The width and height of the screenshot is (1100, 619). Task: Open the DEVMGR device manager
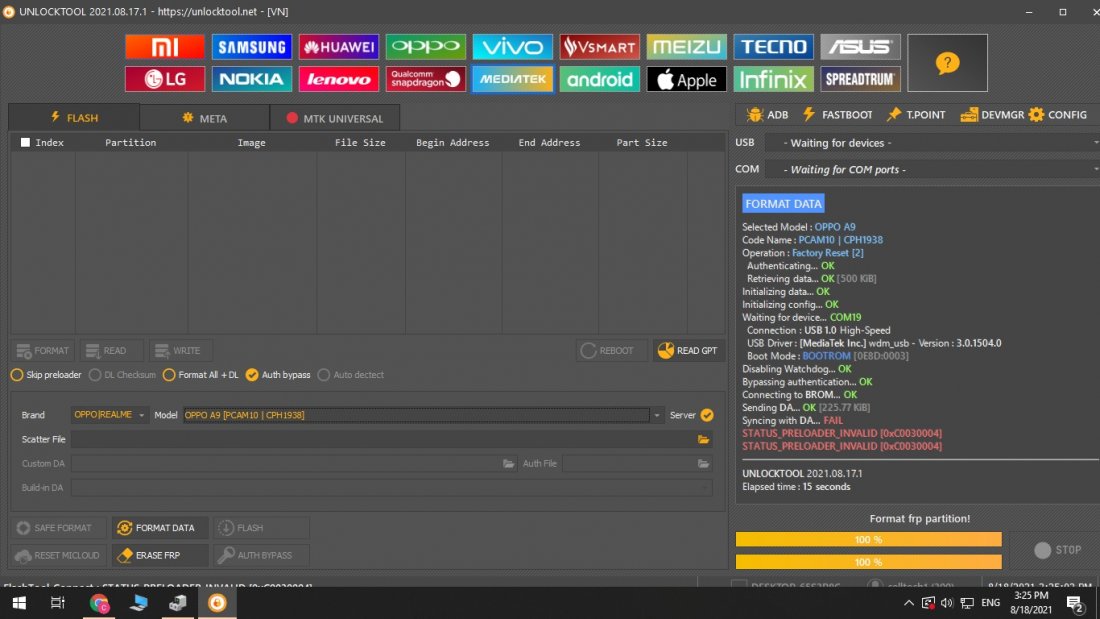click(x=992, y=114)
